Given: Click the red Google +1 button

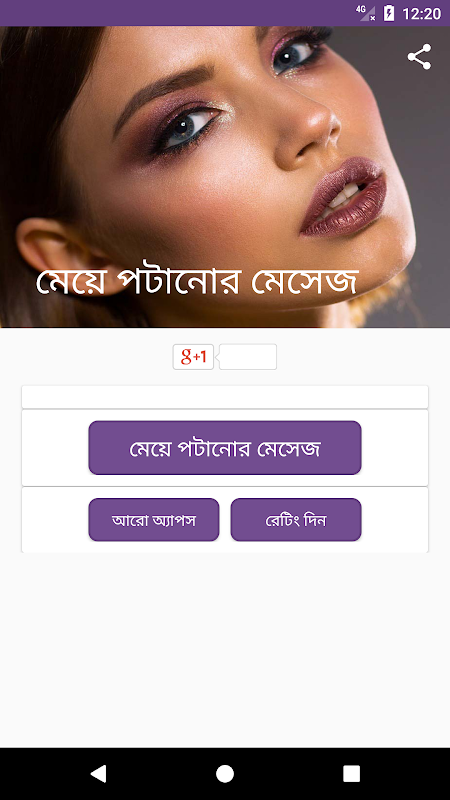Looking at the screenshot, I should tap(193, 357).
